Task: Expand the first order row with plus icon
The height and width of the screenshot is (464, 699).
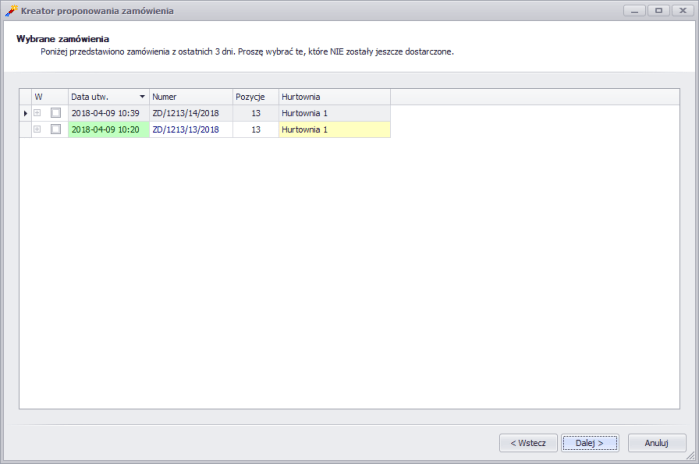Action: [x=38, y=113]
